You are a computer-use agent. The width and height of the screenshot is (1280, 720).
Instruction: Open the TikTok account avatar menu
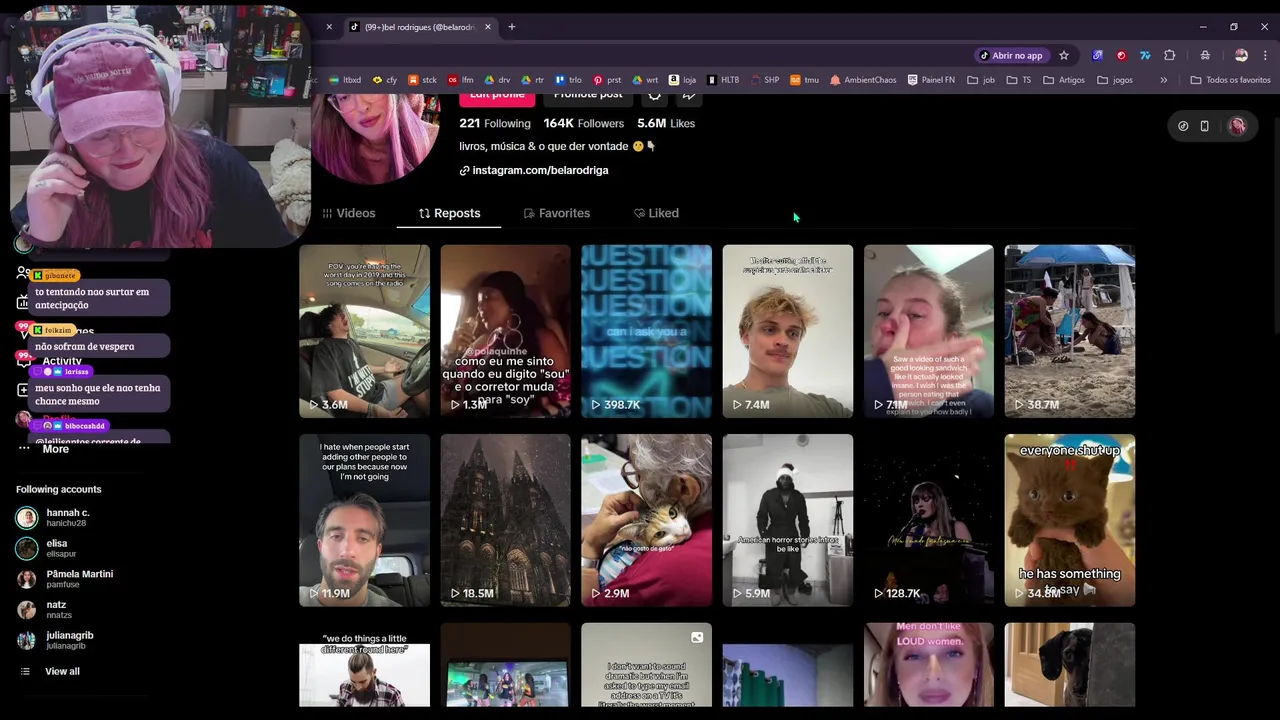[x=1237, y=126]
